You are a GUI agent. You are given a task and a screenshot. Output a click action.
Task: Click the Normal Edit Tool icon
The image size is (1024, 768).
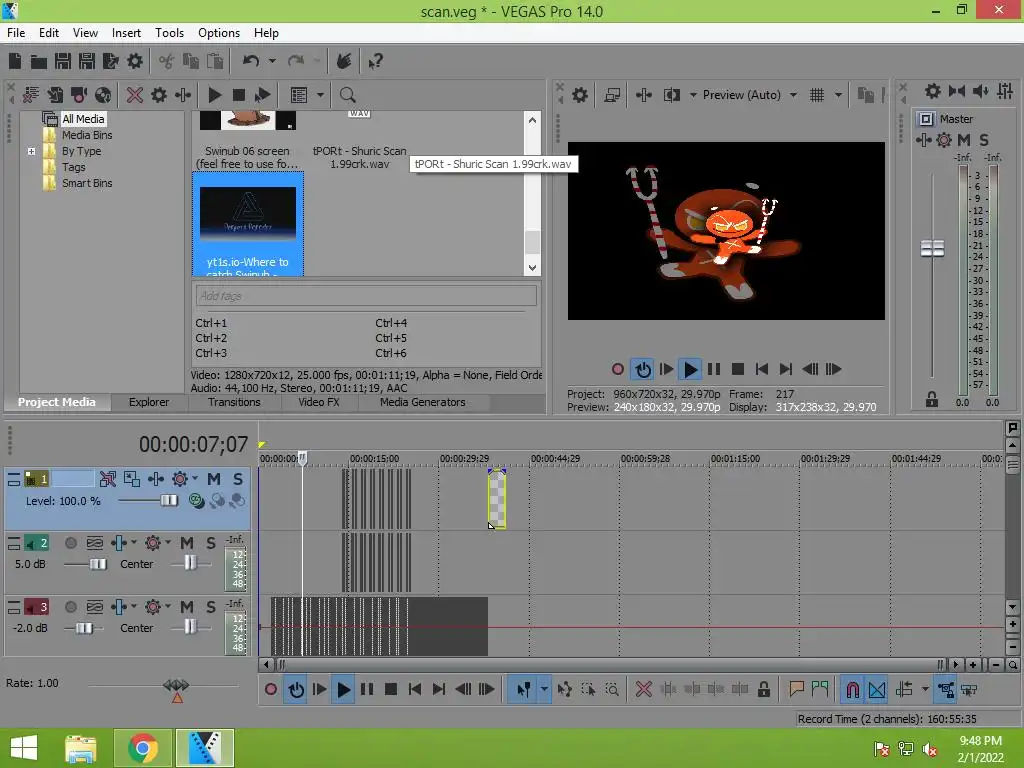point(523,690)
